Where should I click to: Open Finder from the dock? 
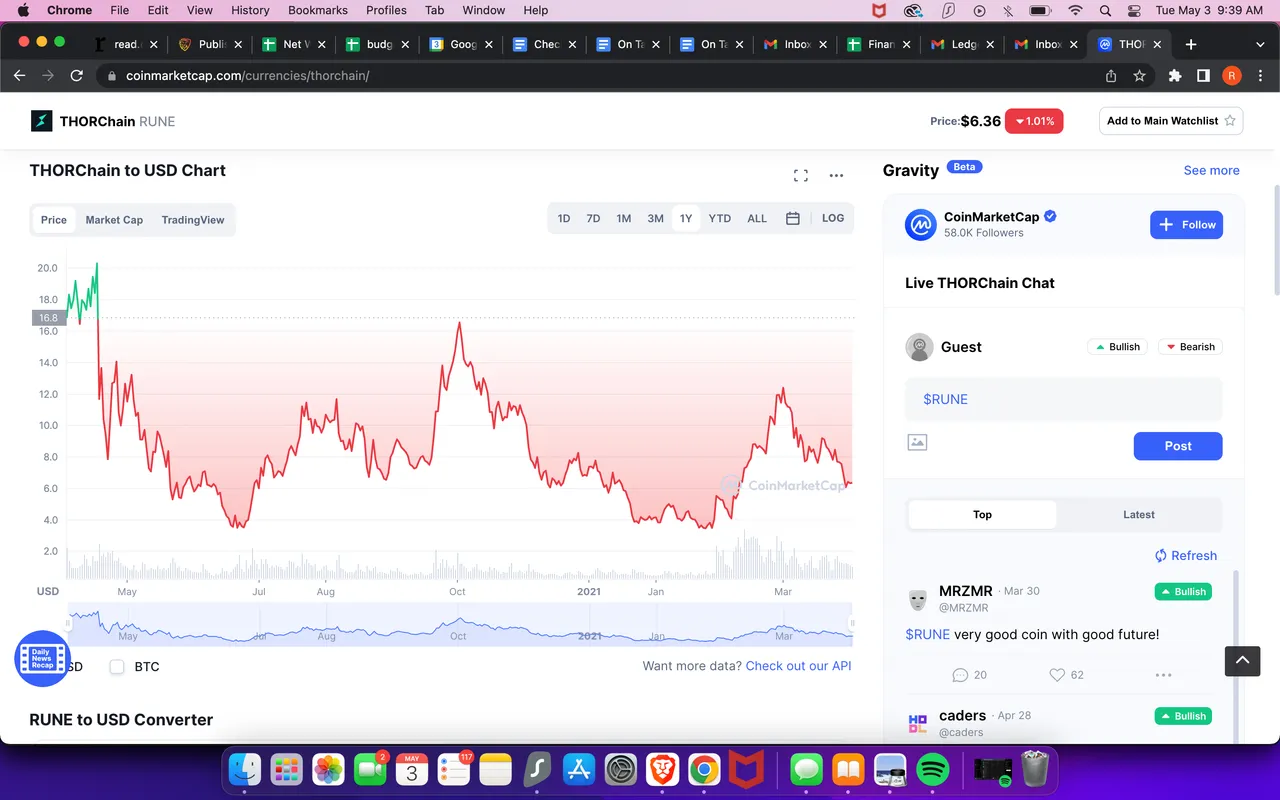pyautogui.click(x=245, y=769)
